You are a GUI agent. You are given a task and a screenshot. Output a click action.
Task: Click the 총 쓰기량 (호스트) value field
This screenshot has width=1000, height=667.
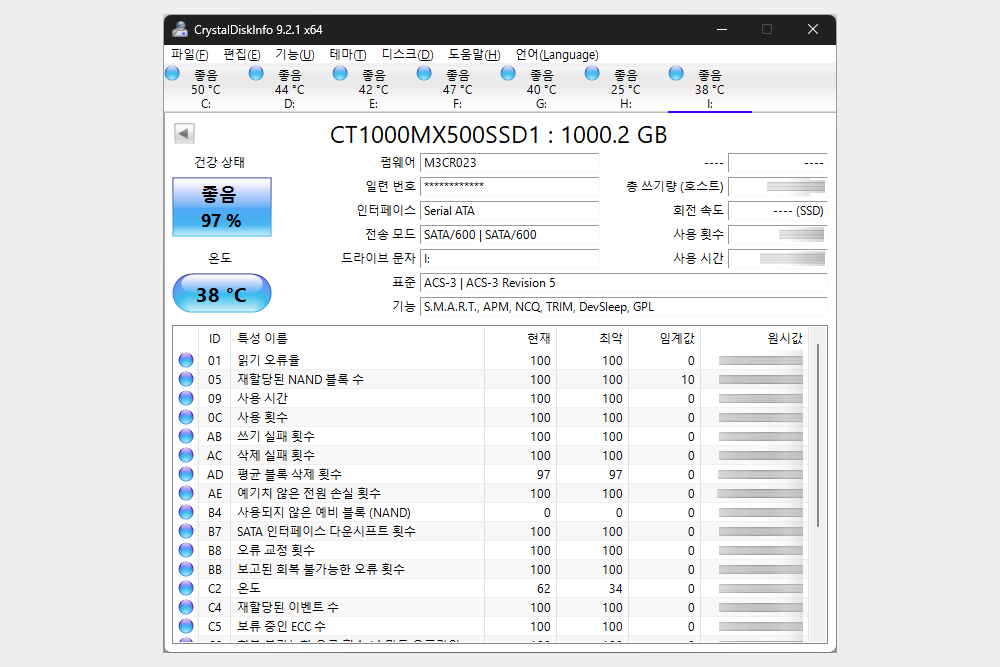tap(778, 186)
